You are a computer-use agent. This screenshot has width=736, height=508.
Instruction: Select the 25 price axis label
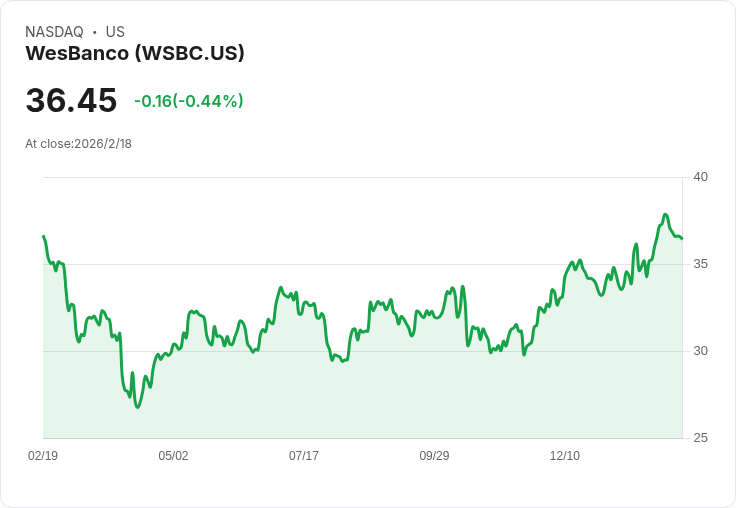701,438
